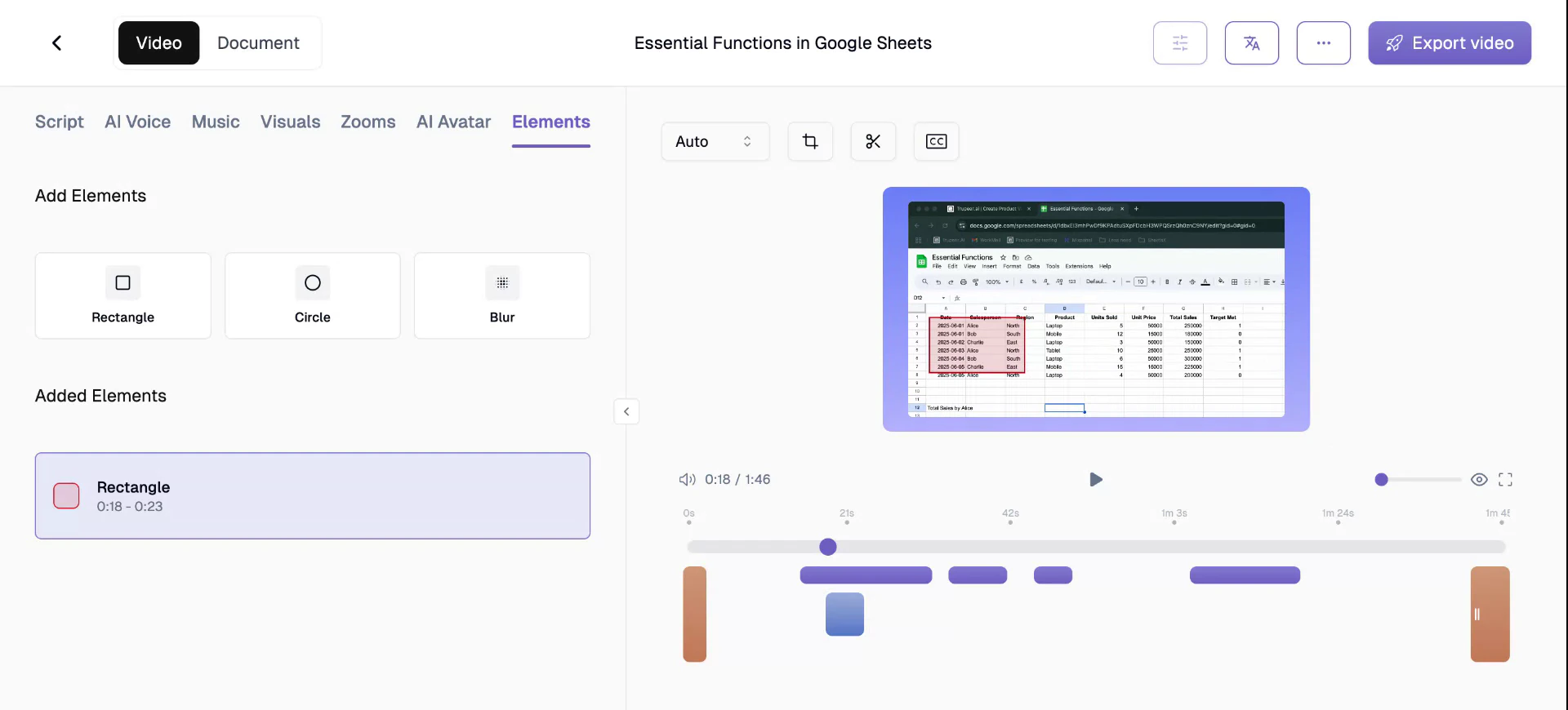
Task: Select the Rectangle 0:18 - 0:23 element entry
Action: click(313, 495)
